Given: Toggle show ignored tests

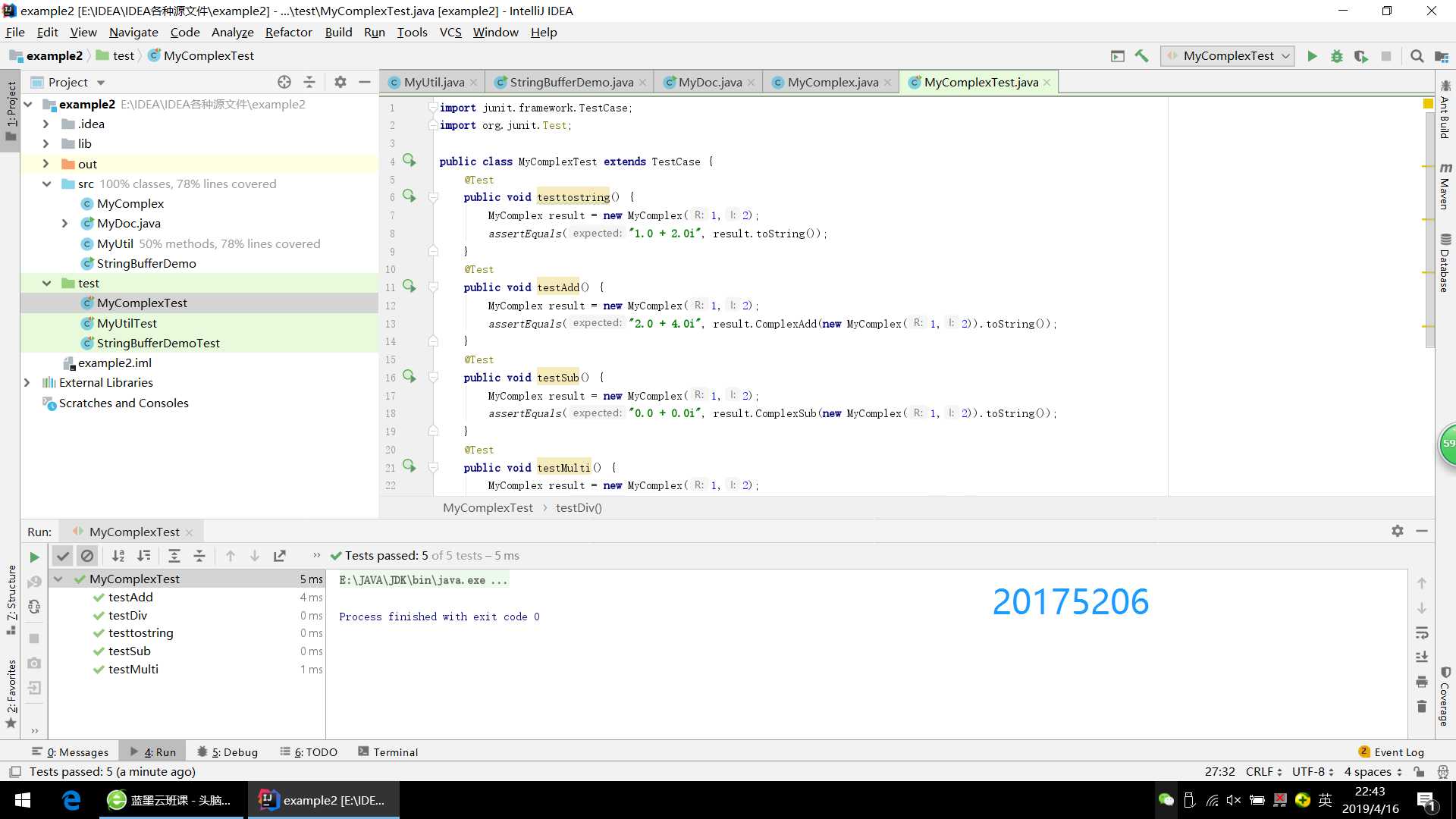Looking at the screenshot, I should coord(87,556).
